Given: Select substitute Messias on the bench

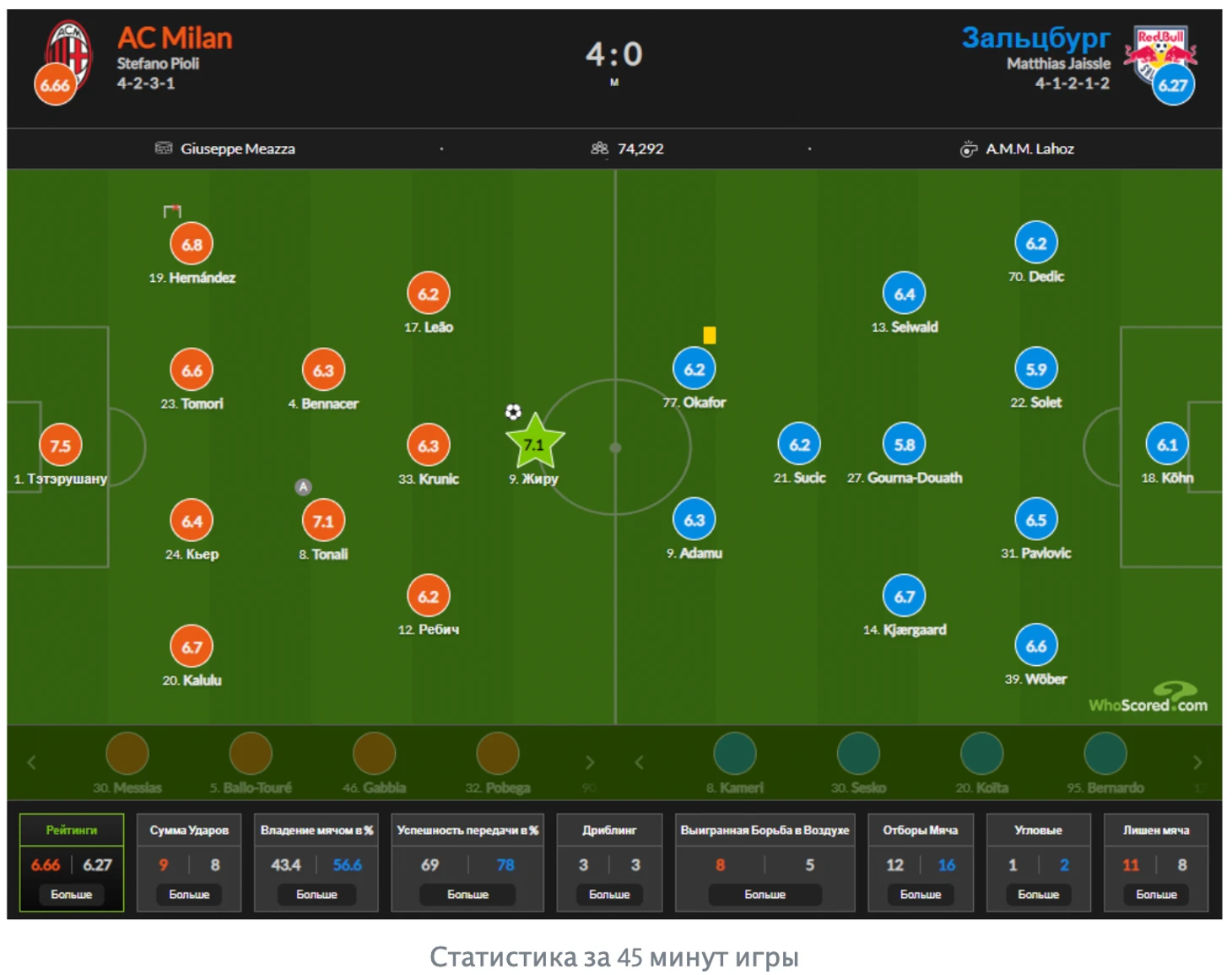Looking at the screenshot, I should 127,754.
